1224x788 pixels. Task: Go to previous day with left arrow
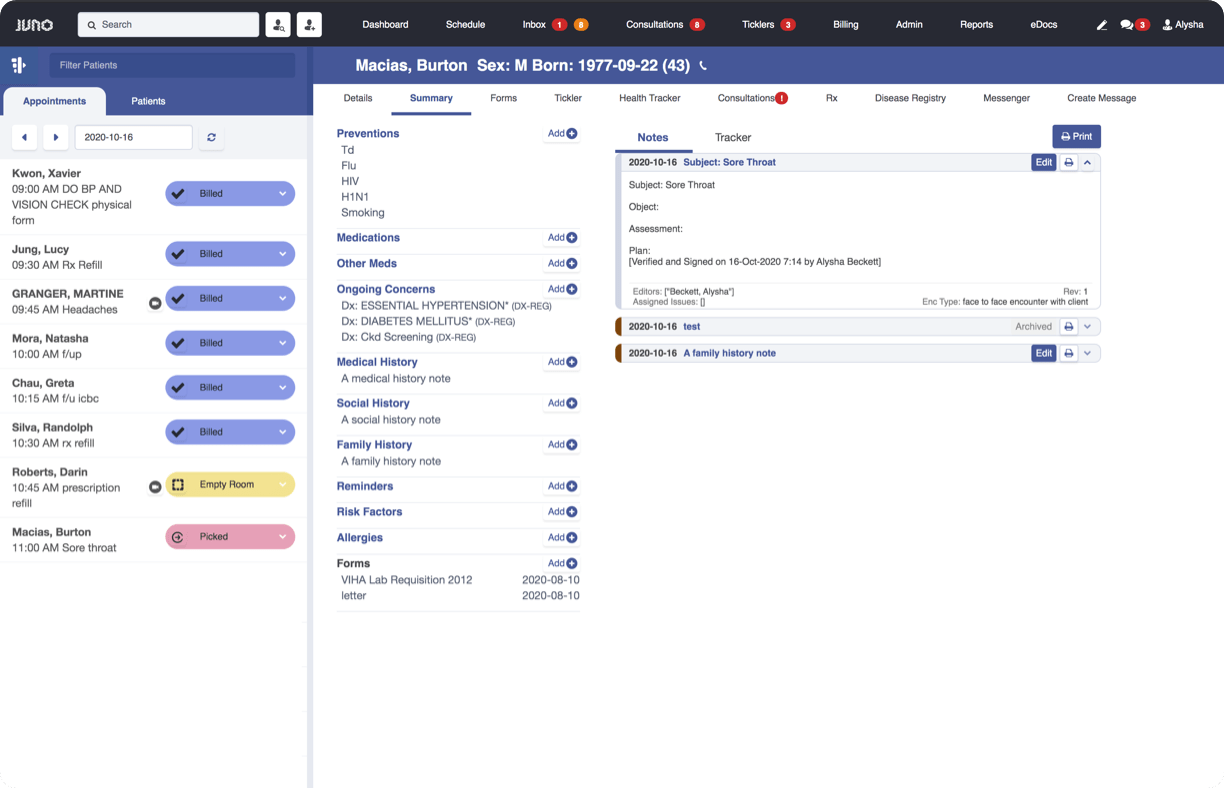tap(24, 137)
